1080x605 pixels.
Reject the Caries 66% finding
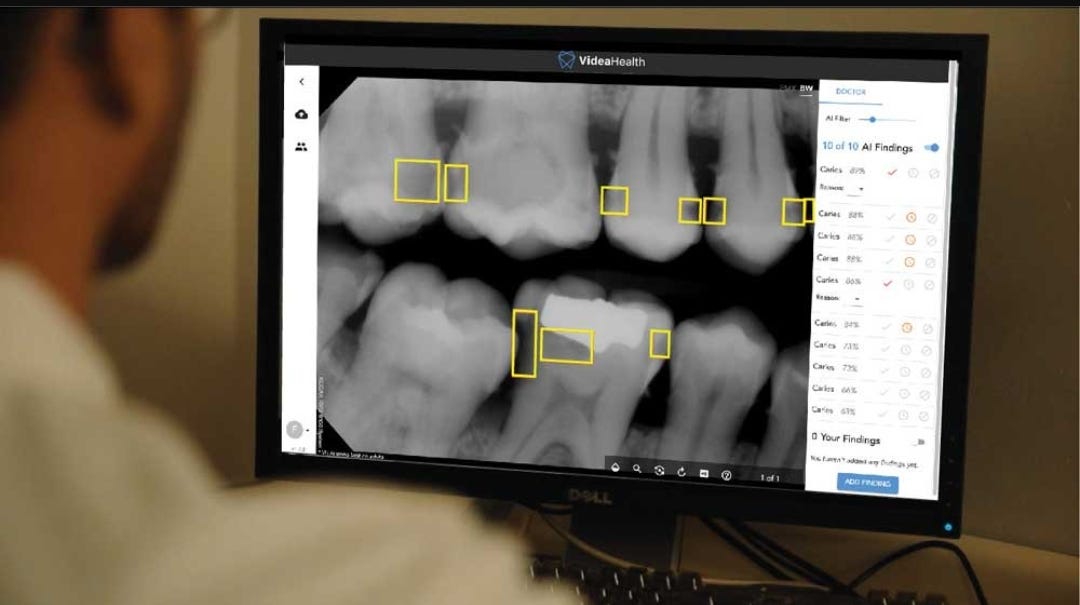pyautogui.click(x=924, y=396)
